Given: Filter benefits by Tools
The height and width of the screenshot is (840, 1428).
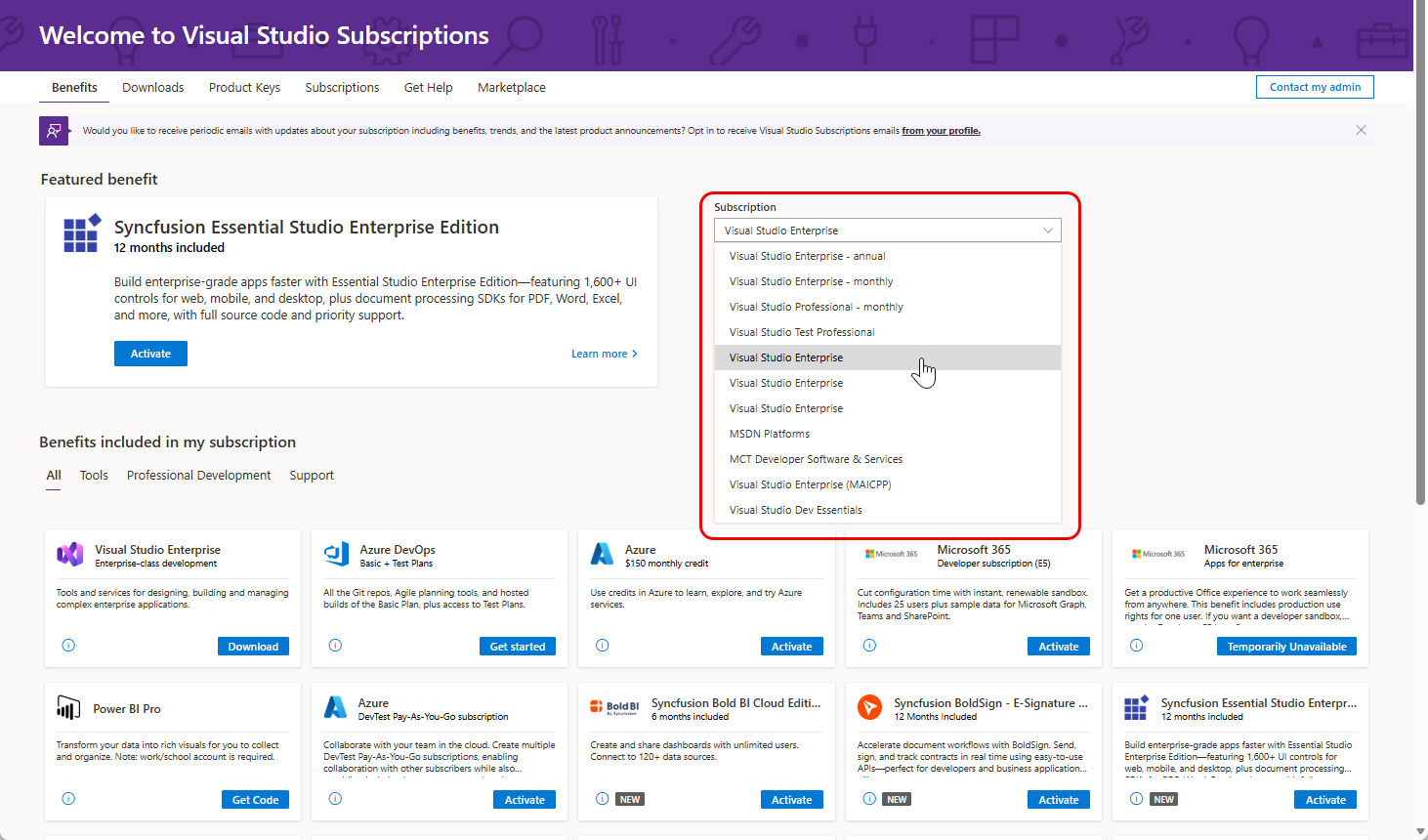Looking at the screenshot, I should (x=94, y=475).
